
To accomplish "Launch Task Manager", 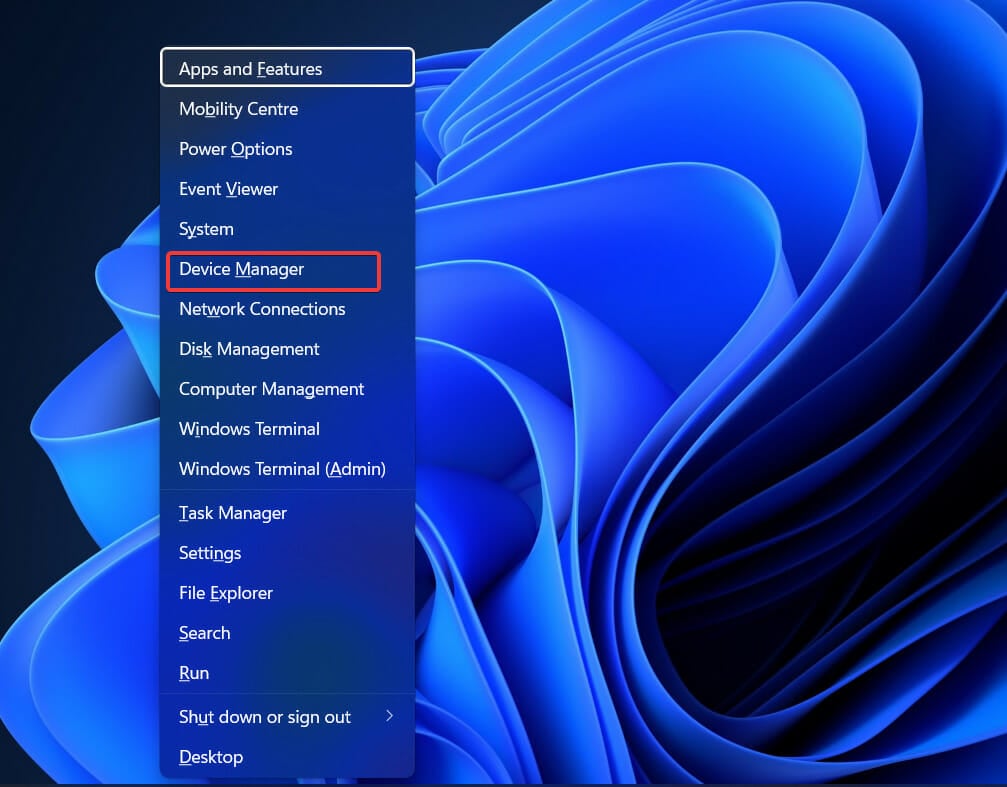I will point(233,513).
